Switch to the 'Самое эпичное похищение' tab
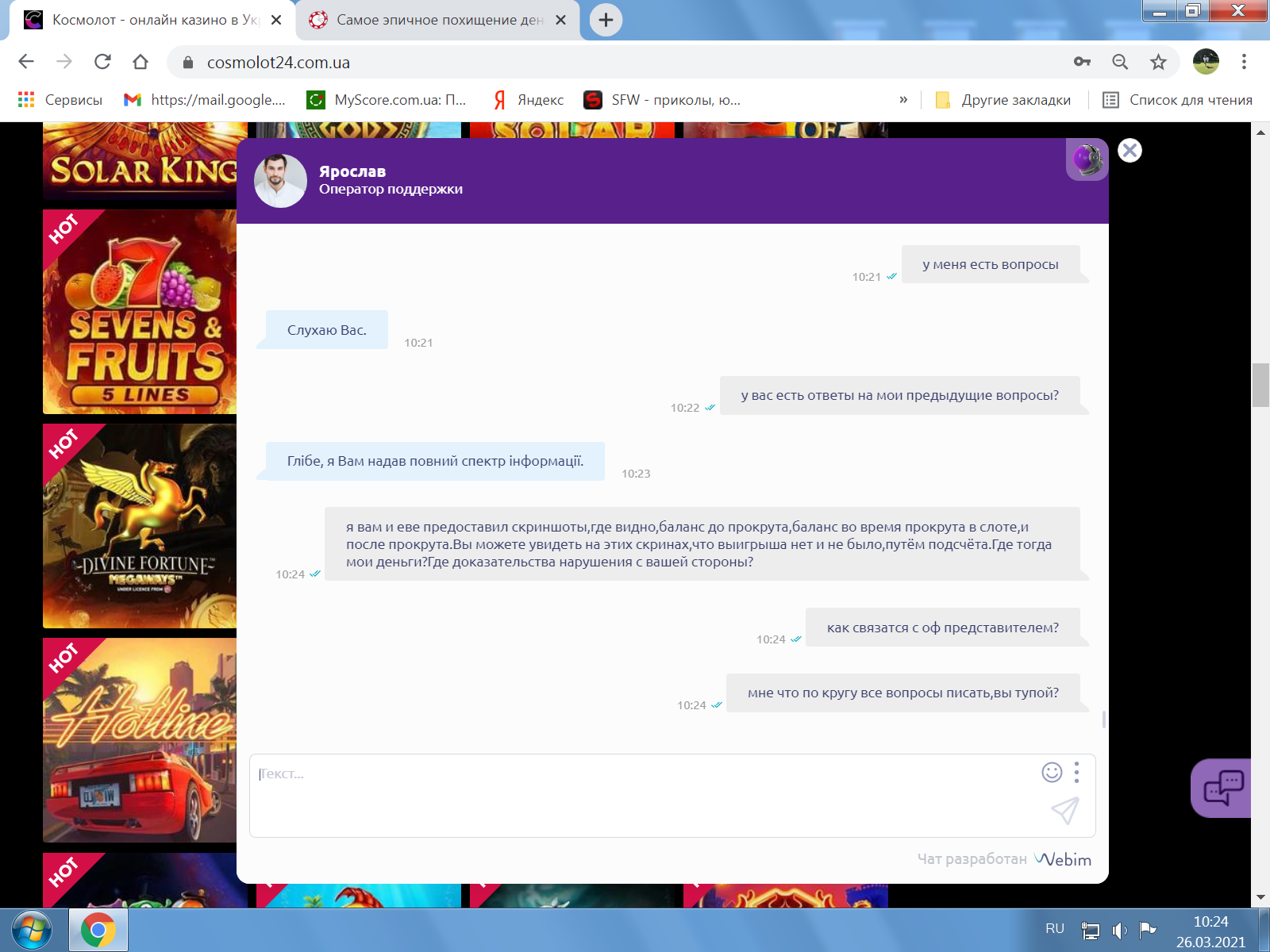1270x952 pixels. (x=438, y=20)
